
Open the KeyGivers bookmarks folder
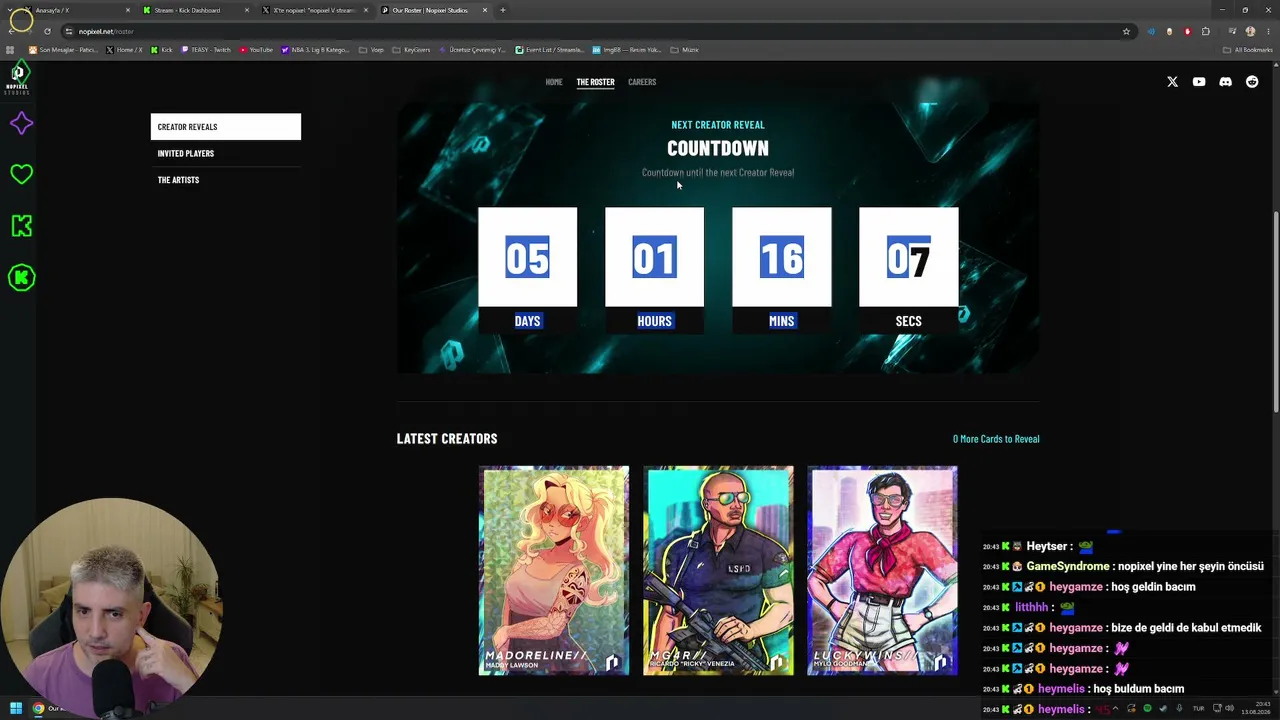click(411, 50)
